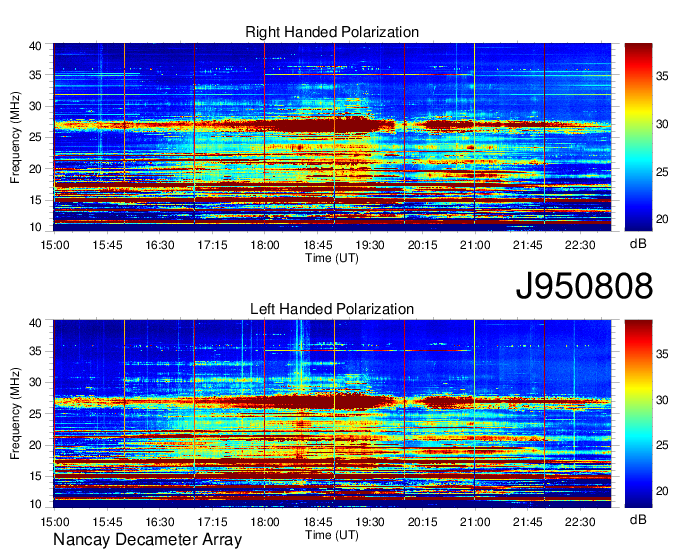The image size is (680, 552).
Task: Click "17:15" time tick on top plot
Action: pos(212,245)
